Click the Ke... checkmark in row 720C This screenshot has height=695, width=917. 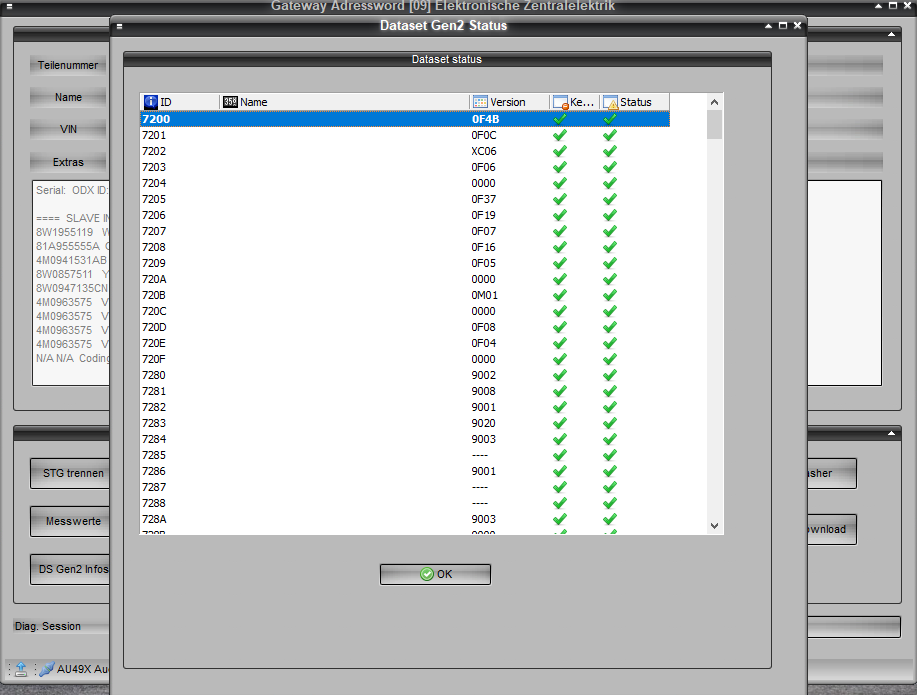(x=560, y=311)
